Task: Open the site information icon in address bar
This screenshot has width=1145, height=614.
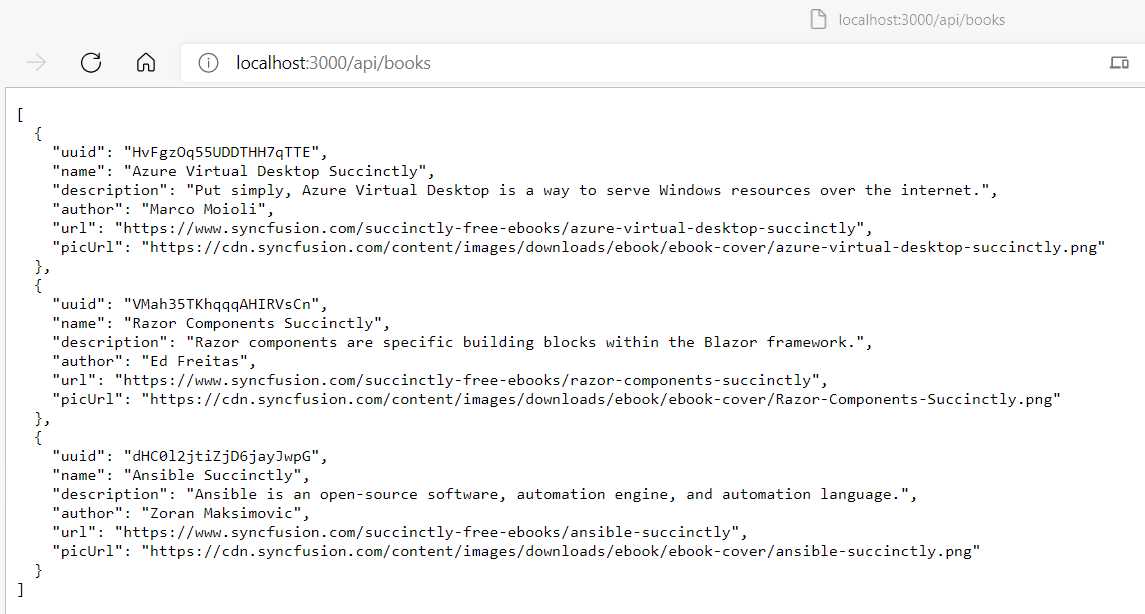Action: pyautogui.click(x=207, y=62)
